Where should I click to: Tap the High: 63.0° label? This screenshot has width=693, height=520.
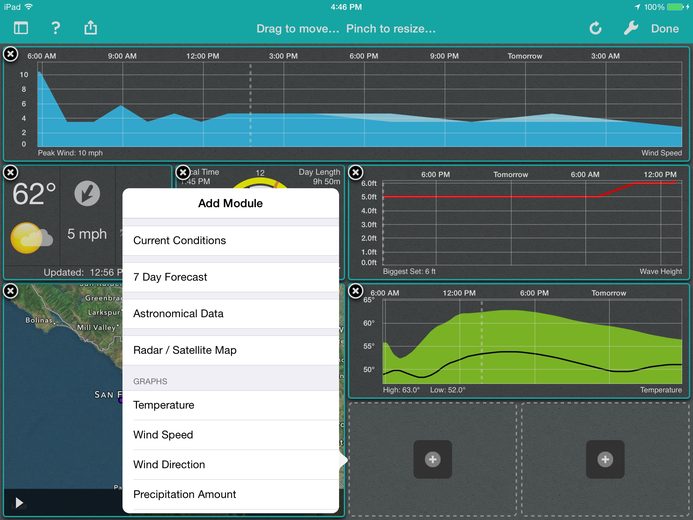[401, 390]
